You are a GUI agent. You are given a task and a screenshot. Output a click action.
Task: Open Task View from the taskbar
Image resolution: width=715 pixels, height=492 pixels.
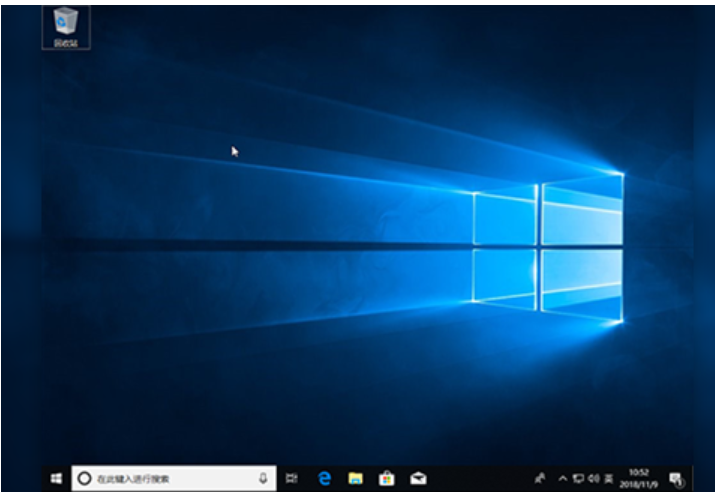pos(292,479)
